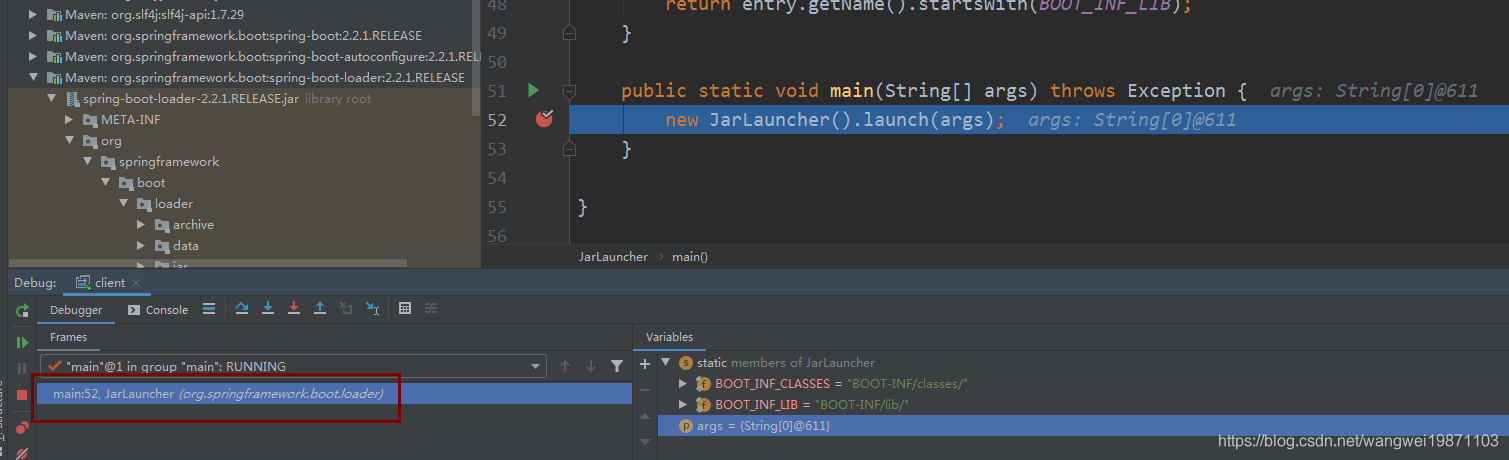Screen dimensions: 1509x460
Task: Select args = {String[0]@611} variable row
Action: click(x=1083, y=426)
